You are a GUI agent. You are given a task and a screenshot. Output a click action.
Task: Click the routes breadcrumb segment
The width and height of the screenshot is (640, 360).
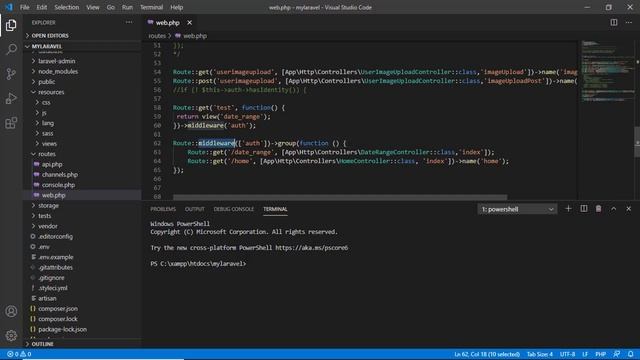157,36
